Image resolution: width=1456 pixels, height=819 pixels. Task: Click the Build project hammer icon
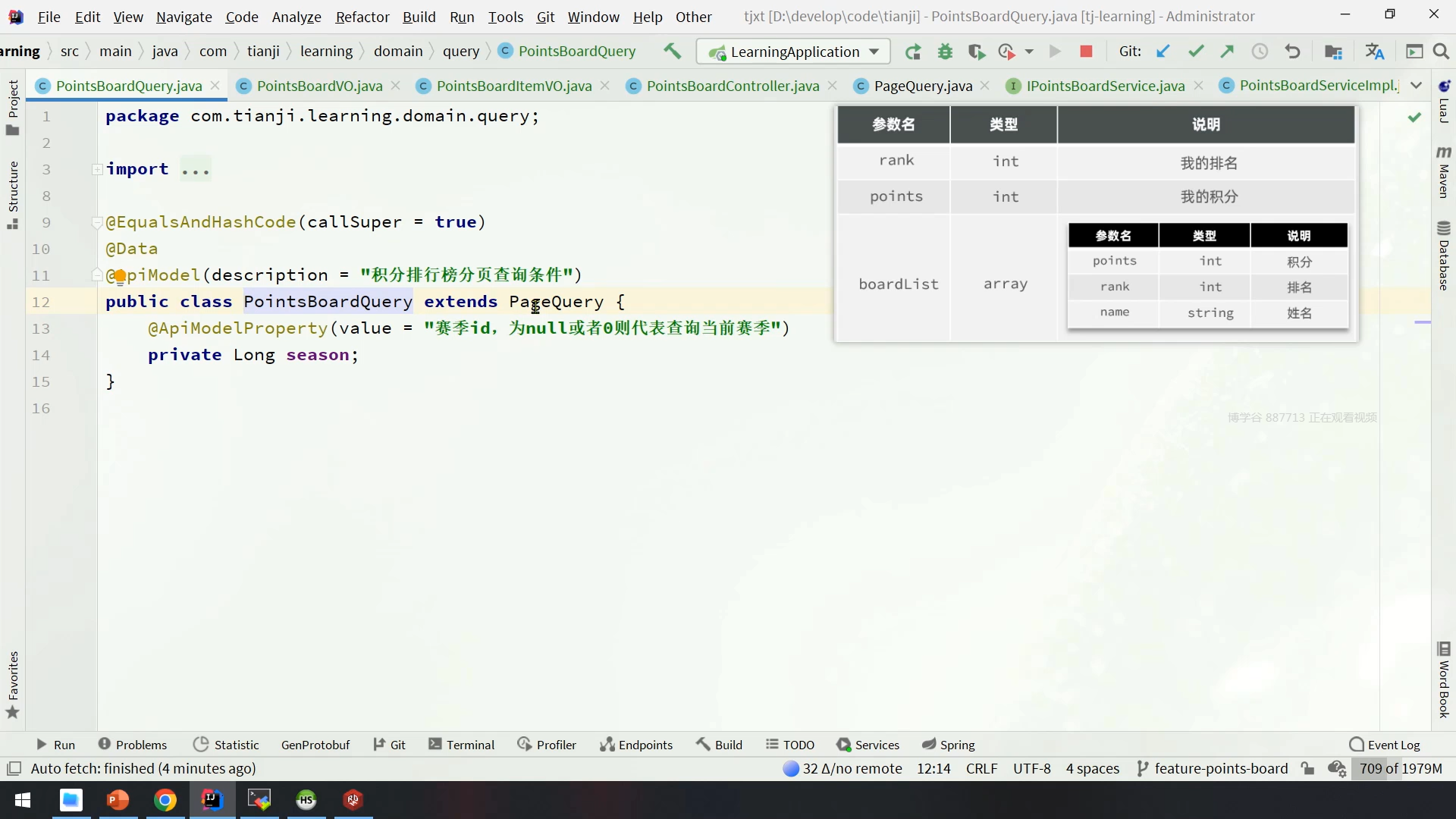[x=672, y=51]
